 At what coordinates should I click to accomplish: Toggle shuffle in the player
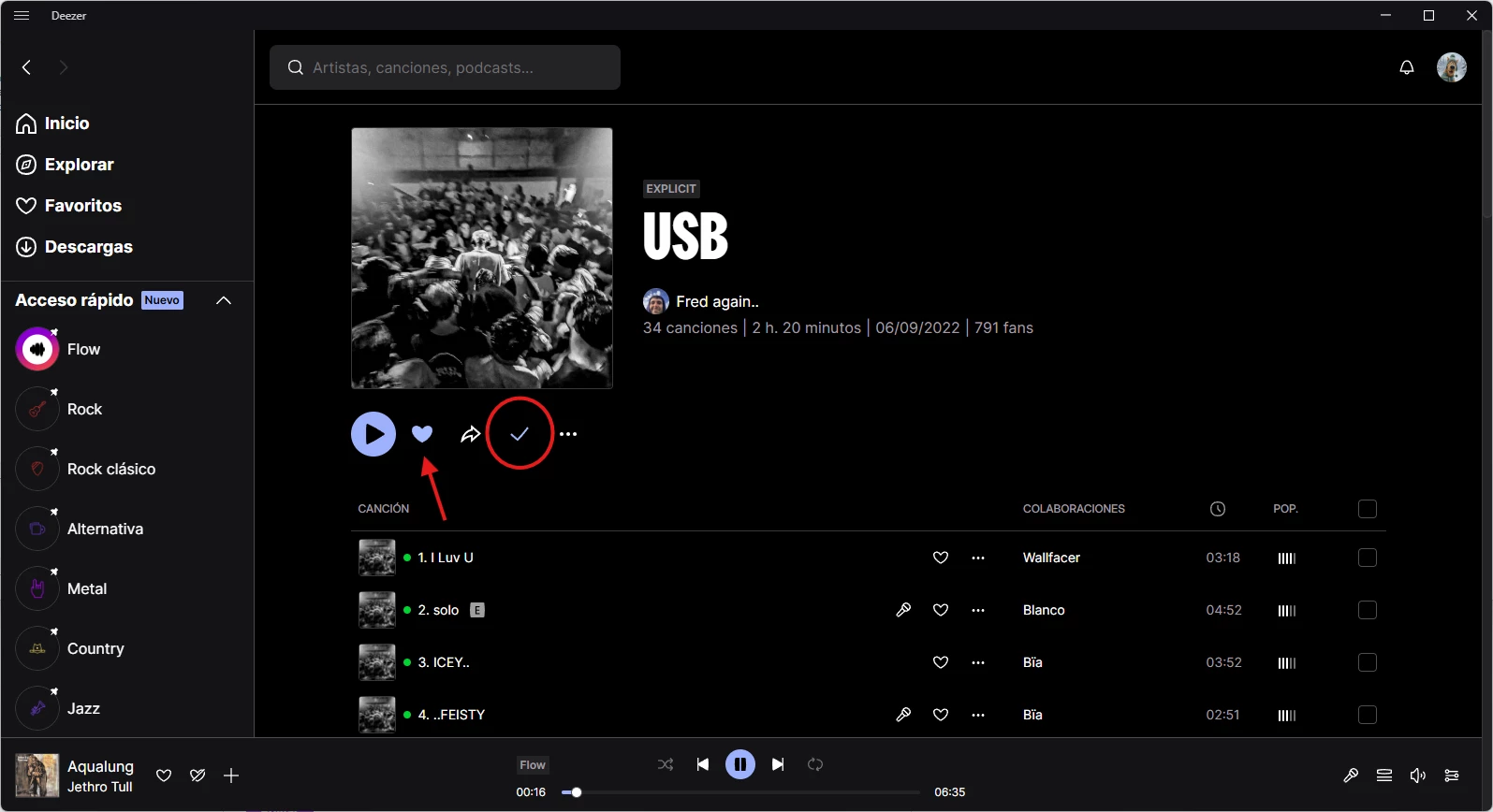pos(666,764)
